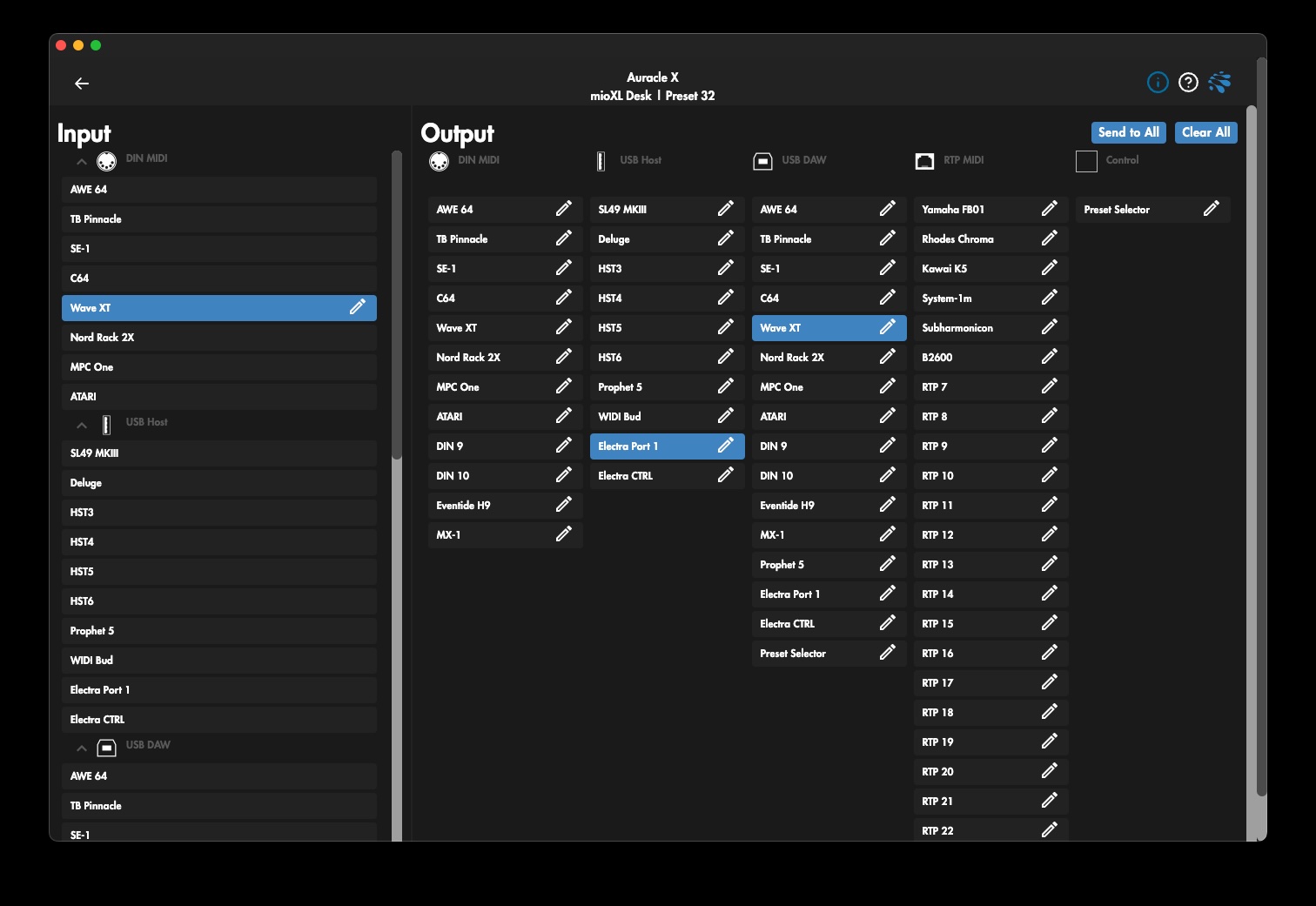Edit the Wave XT input name
This screenshot has height=906, width=1316.
357,307
